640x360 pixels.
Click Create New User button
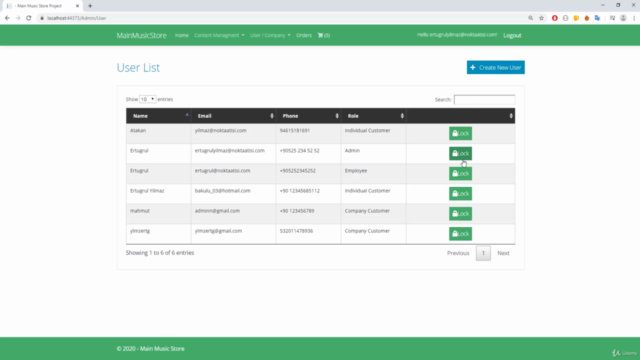tap(496, 67)
